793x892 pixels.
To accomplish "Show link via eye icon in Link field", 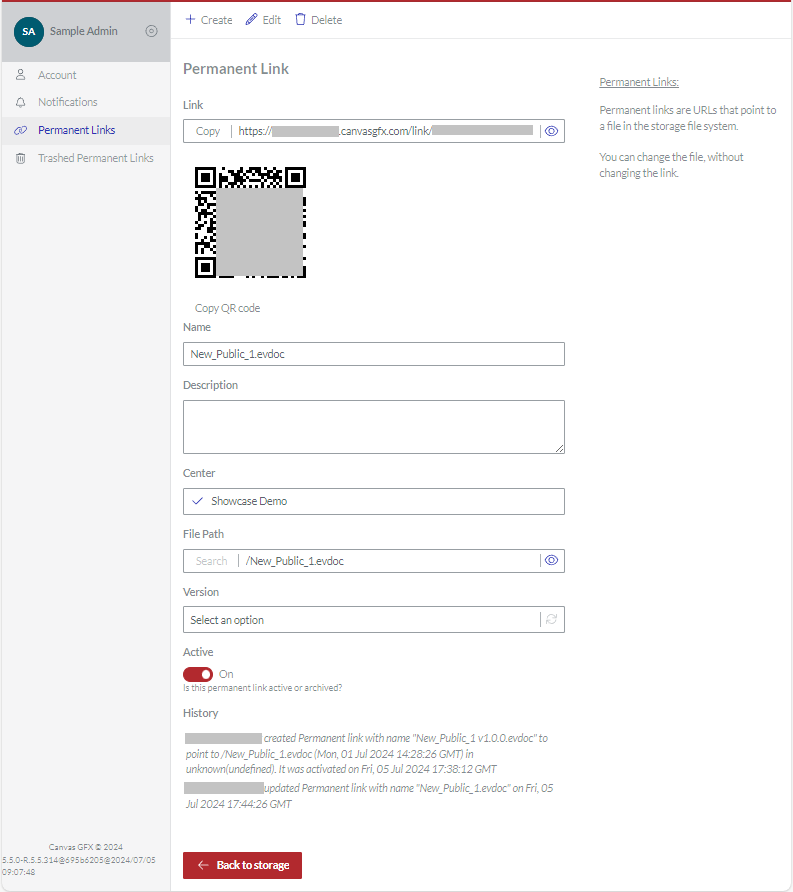I will [551, 131].
